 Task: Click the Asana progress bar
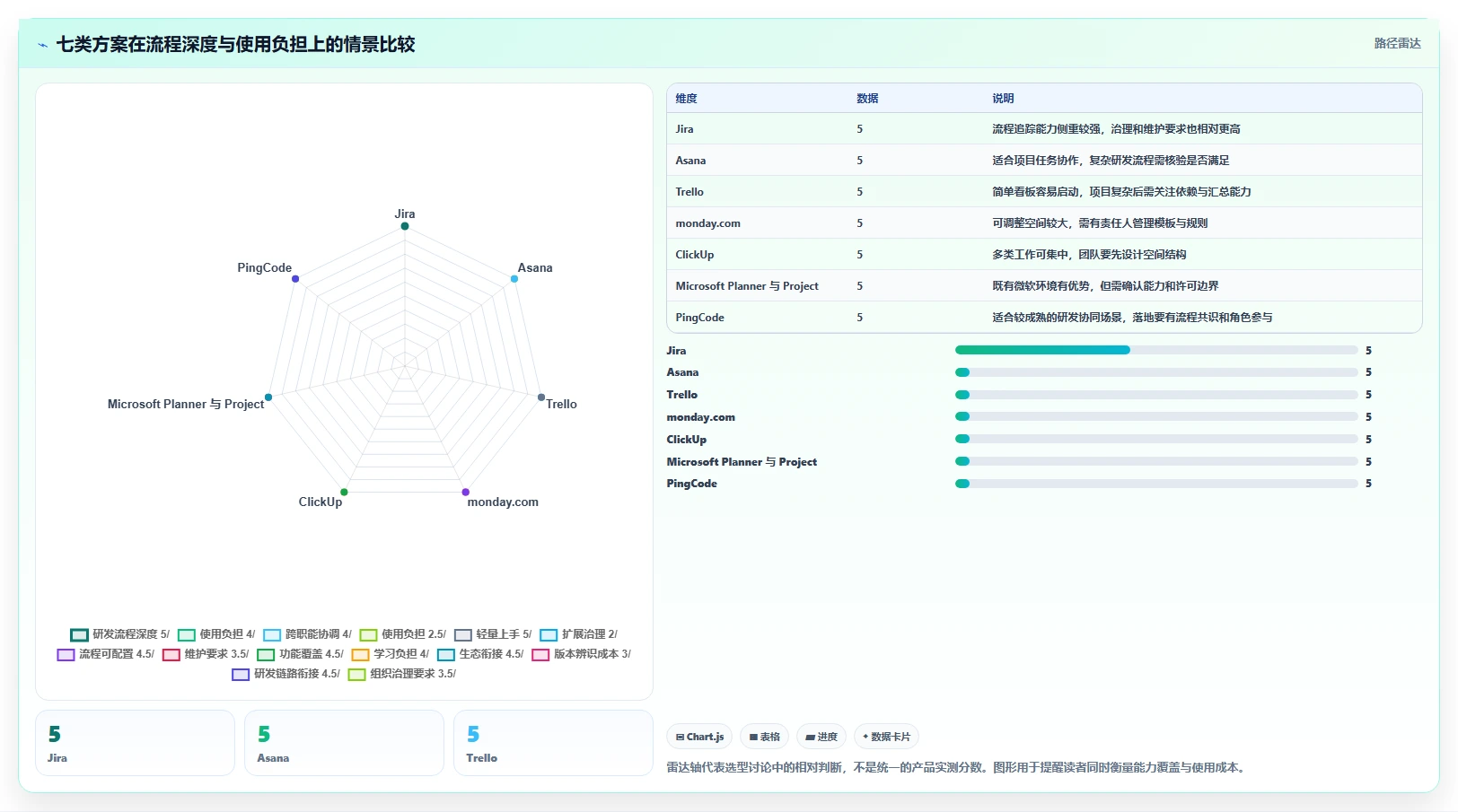click(x=1156, y=372)
